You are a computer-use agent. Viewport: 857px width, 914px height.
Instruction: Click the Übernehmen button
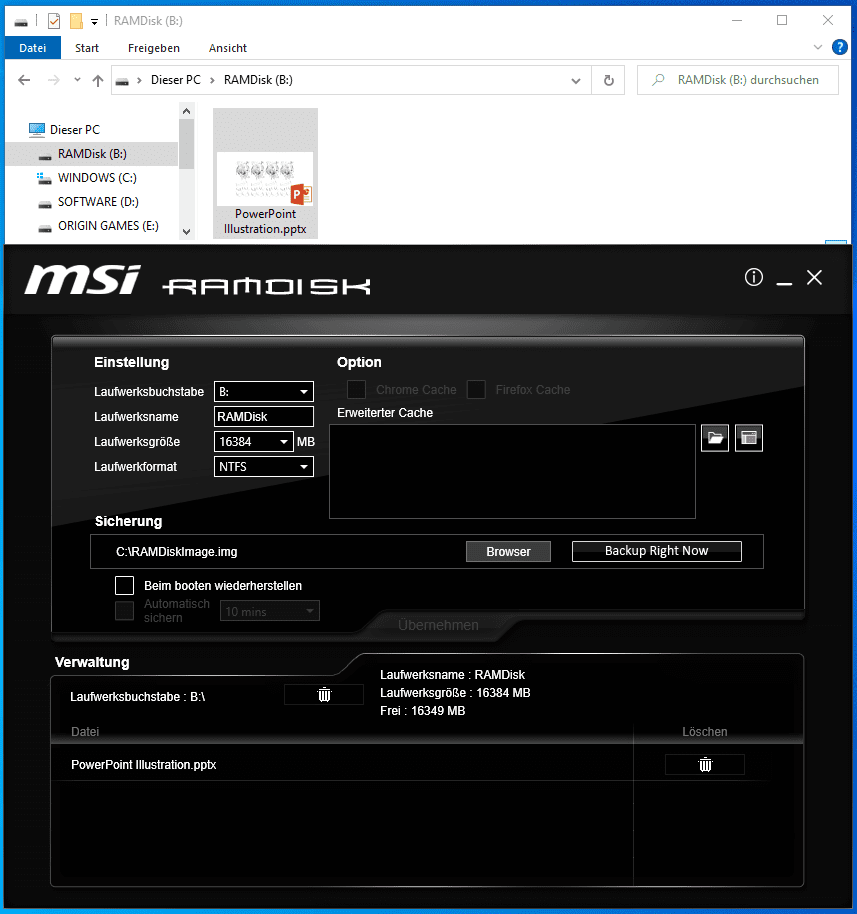(x=438, y=625)
